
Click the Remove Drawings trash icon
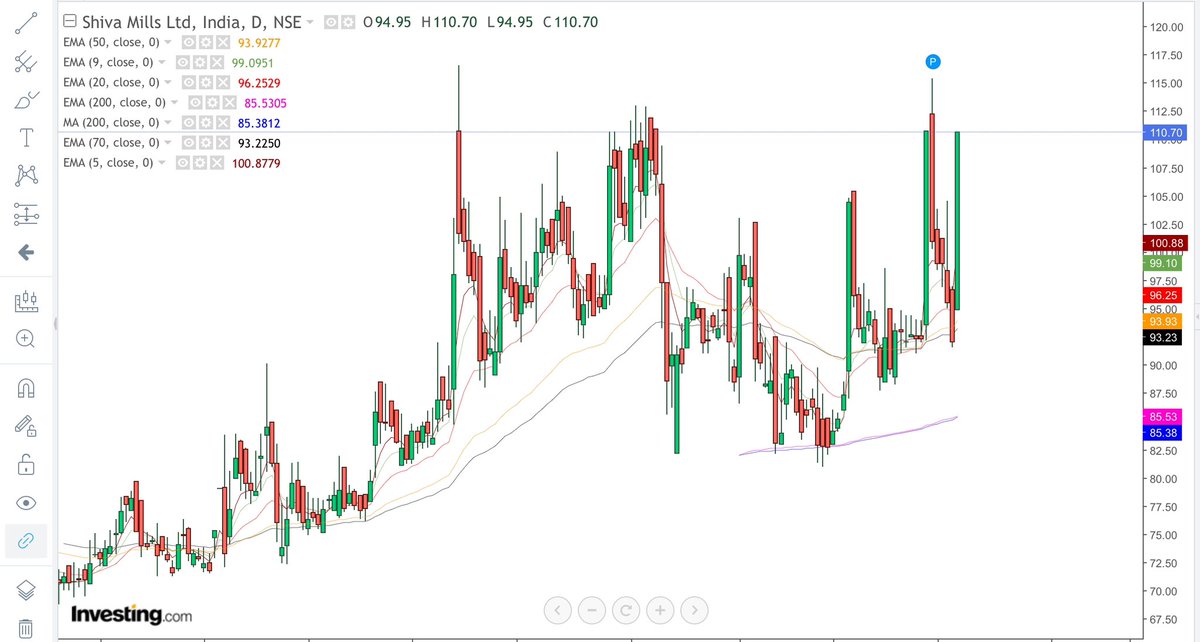(27, 627)
